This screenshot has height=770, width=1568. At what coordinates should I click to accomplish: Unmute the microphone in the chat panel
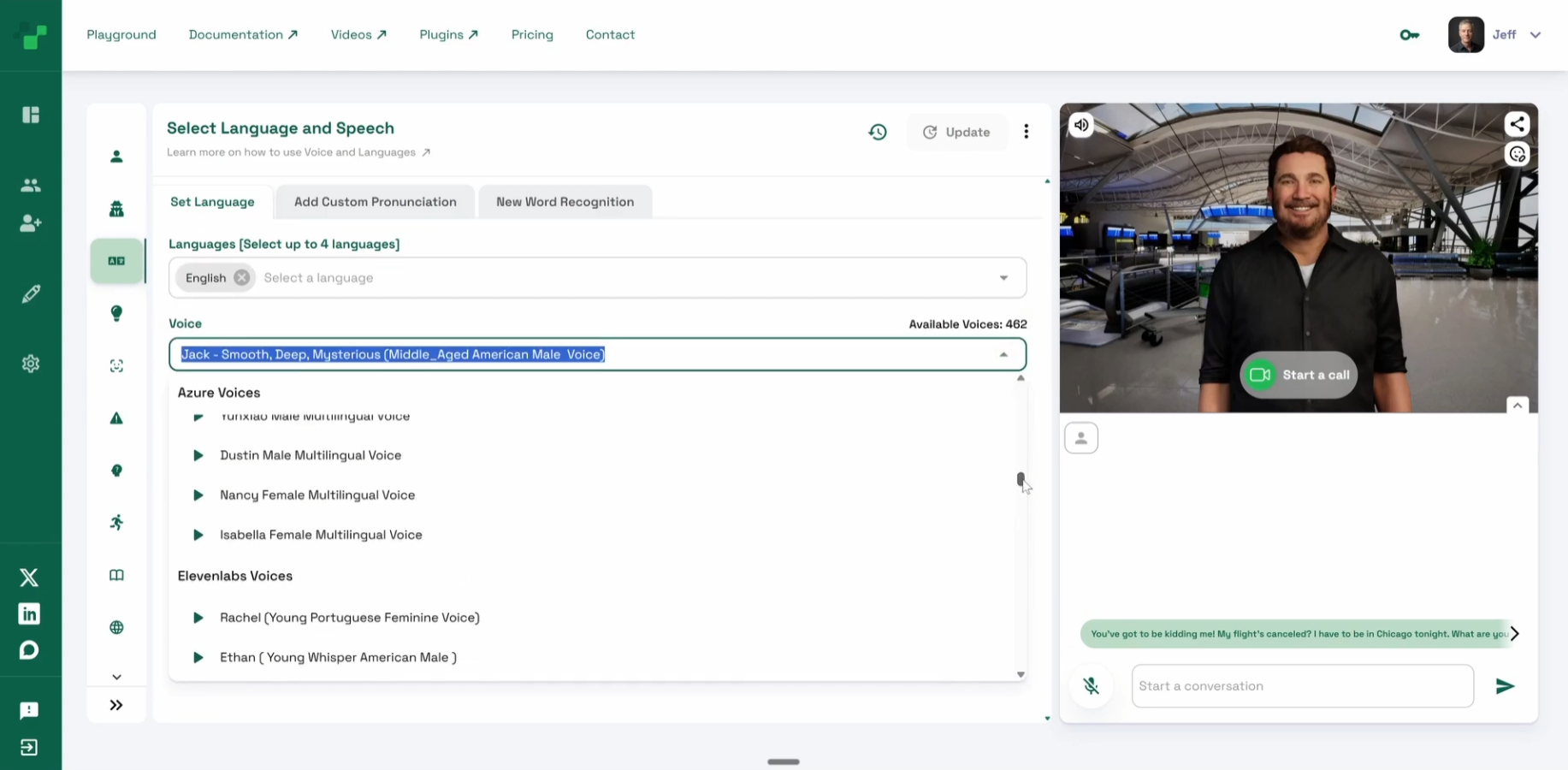click(x=1092, y=686)
